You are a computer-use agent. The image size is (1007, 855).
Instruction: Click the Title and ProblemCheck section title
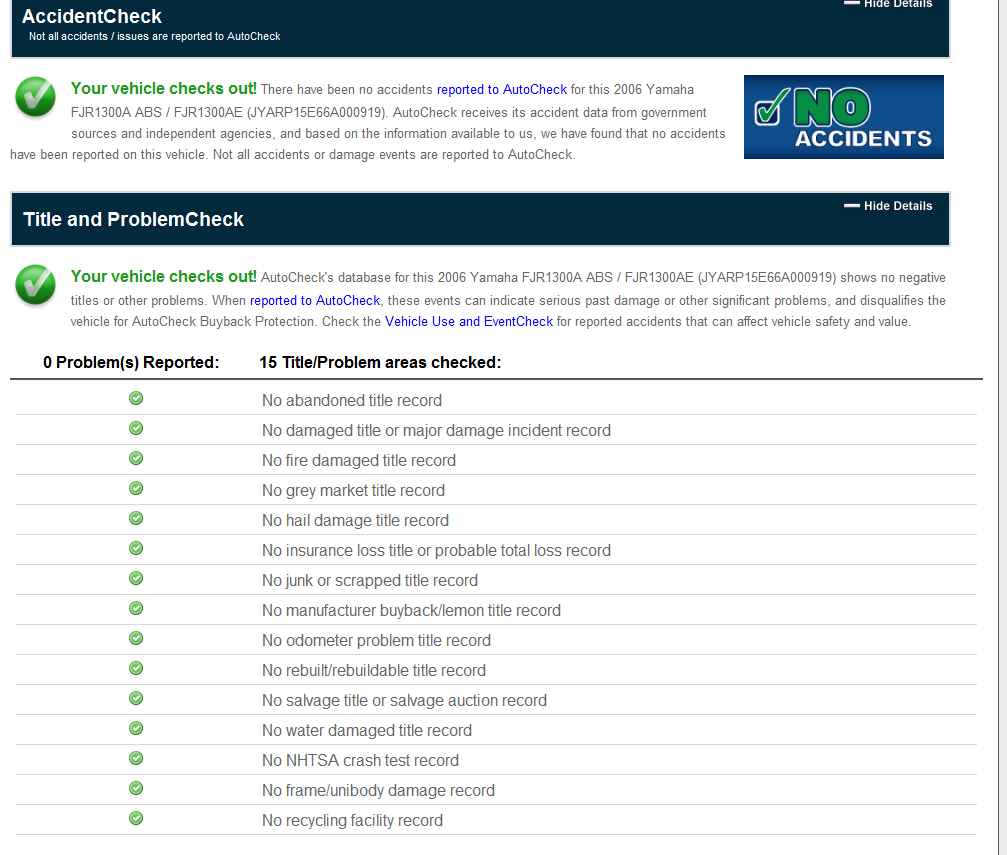pyautogui.click(x=134, y=219)
